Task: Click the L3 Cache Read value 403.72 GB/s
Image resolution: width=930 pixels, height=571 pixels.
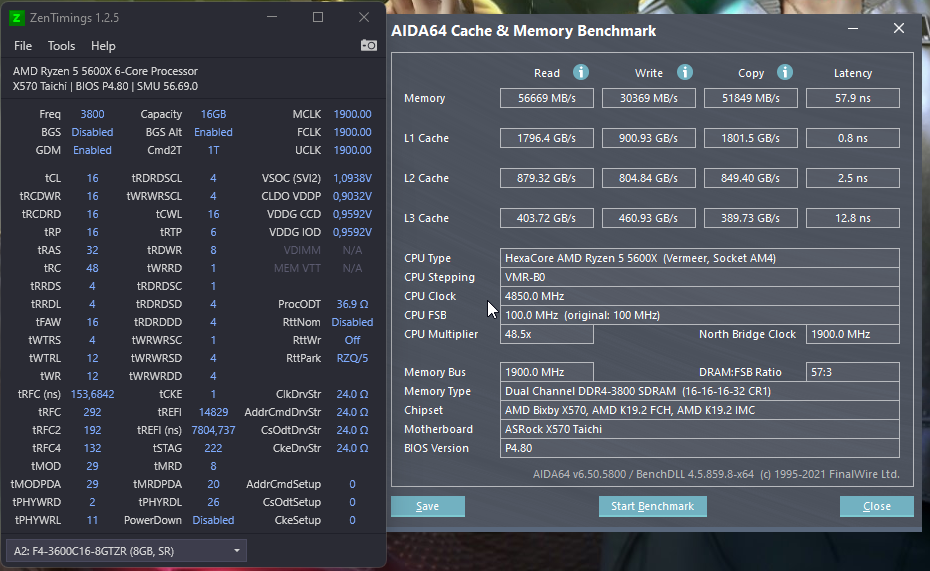Action: [x=547, y=218]
